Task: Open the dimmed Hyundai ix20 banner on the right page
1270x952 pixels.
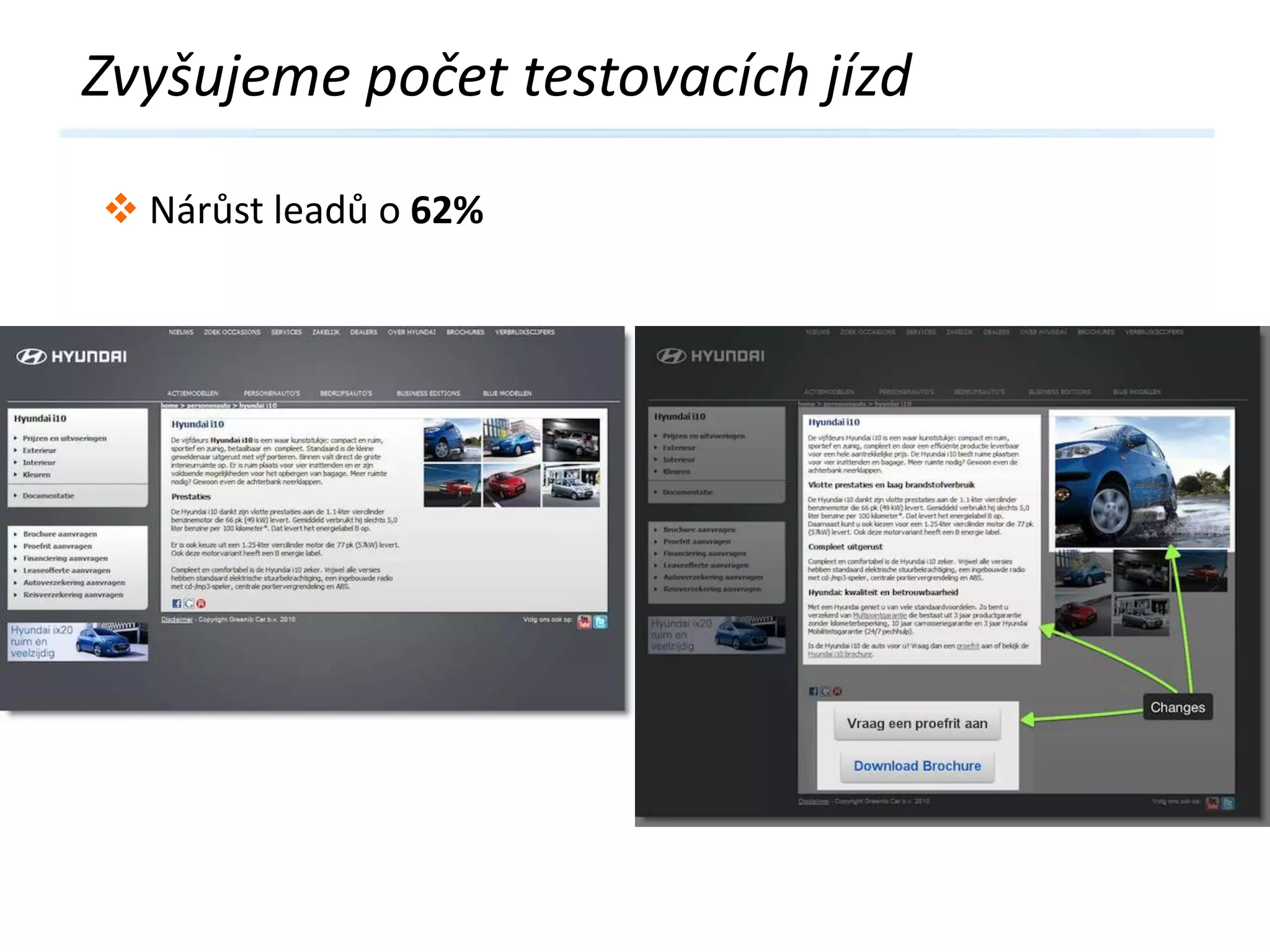Action: click(x=717, y=635)
